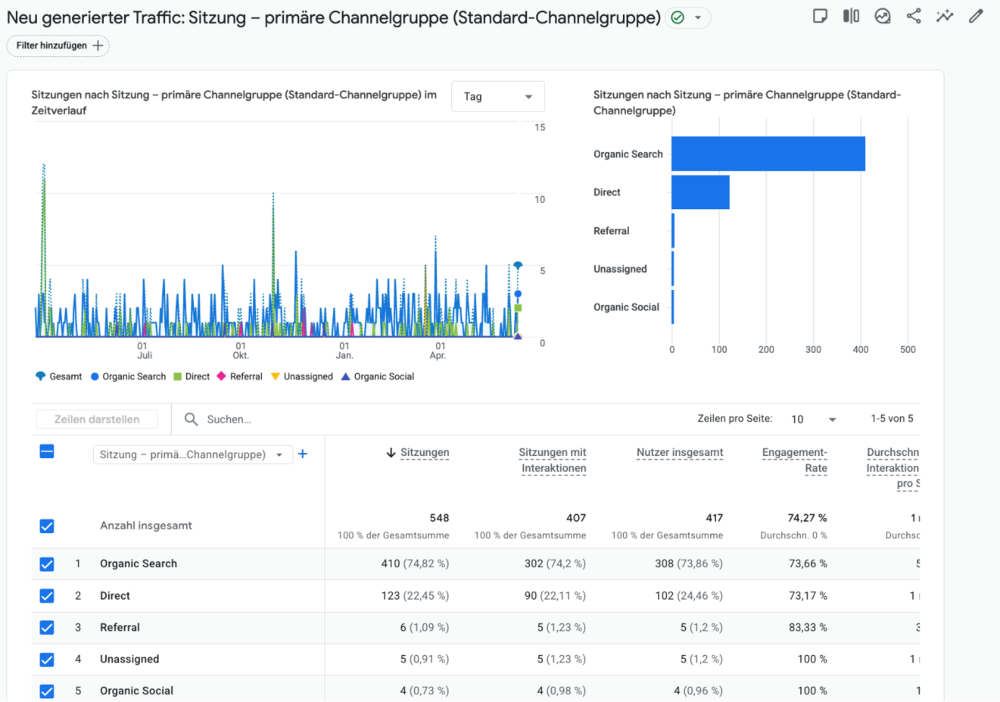Share this report via share icon
1000x702 pixels.
coord(914,17)
